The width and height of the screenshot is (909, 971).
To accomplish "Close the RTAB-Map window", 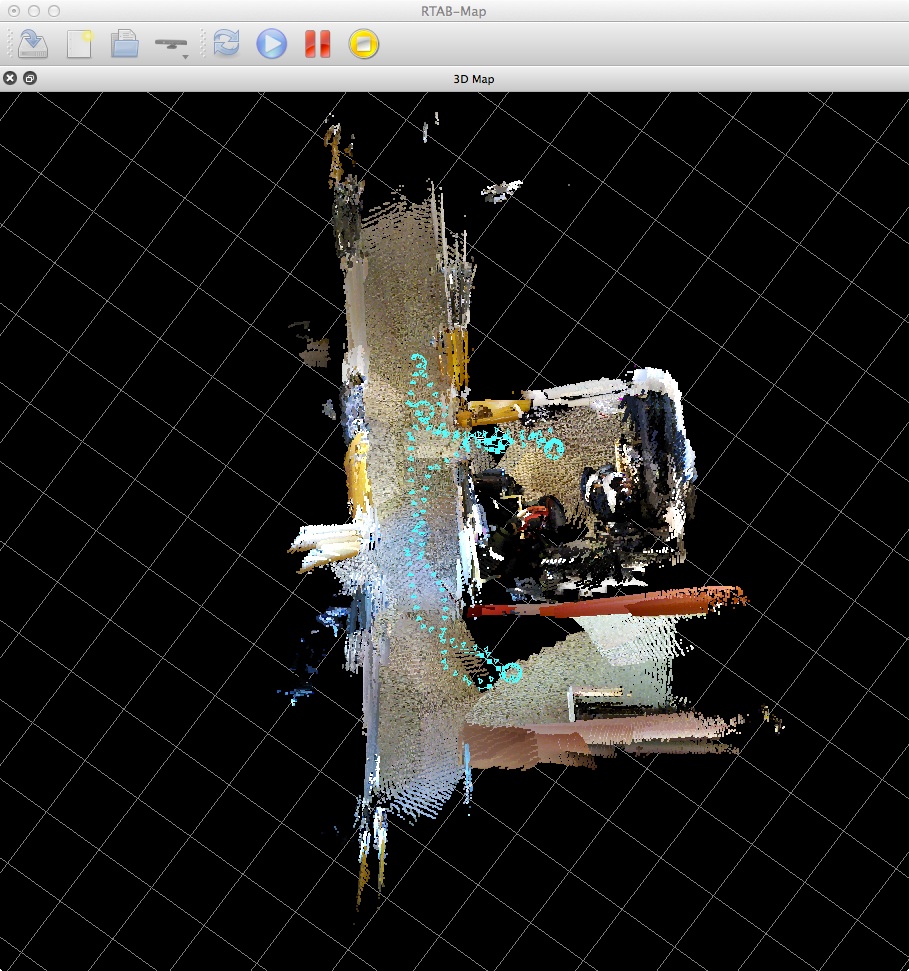I will click(14, 10).
